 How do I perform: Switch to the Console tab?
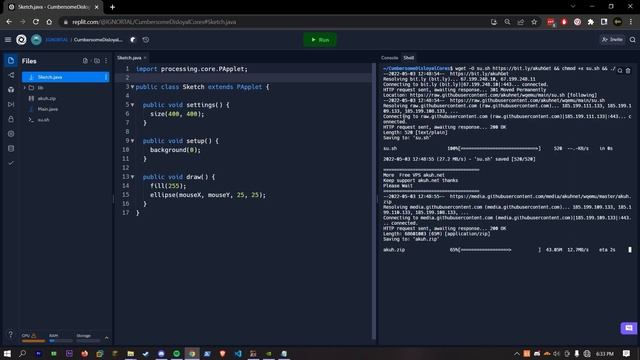[x=389, y=58]
